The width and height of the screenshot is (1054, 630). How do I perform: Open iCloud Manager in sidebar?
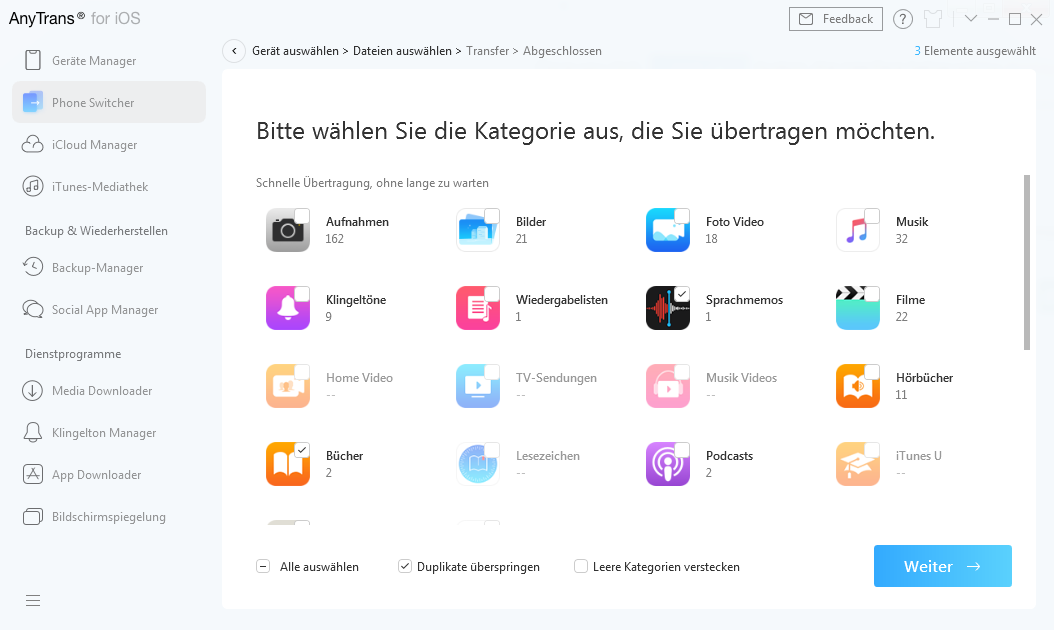pos(109,145)
